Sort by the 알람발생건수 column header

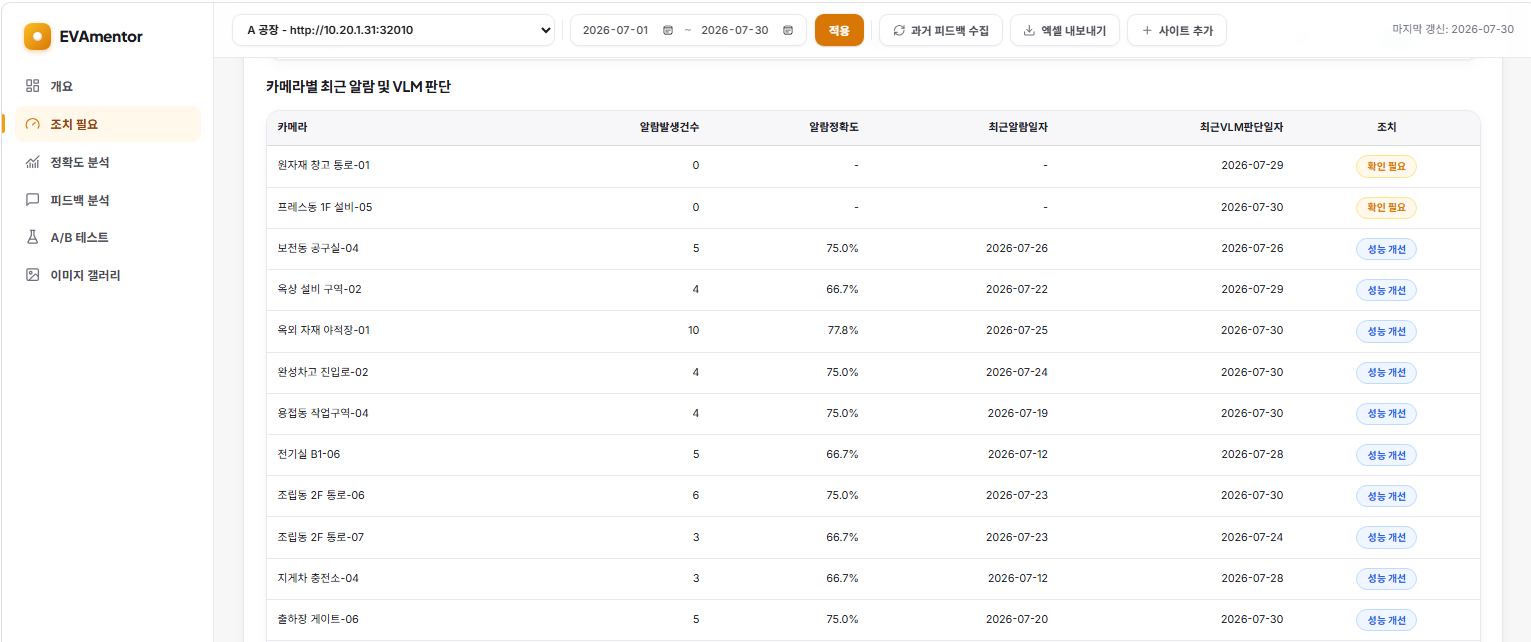(669, 128)
